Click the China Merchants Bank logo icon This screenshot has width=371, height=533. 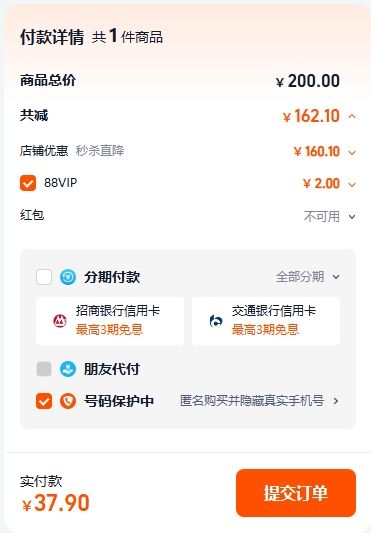tap(60, 321)
